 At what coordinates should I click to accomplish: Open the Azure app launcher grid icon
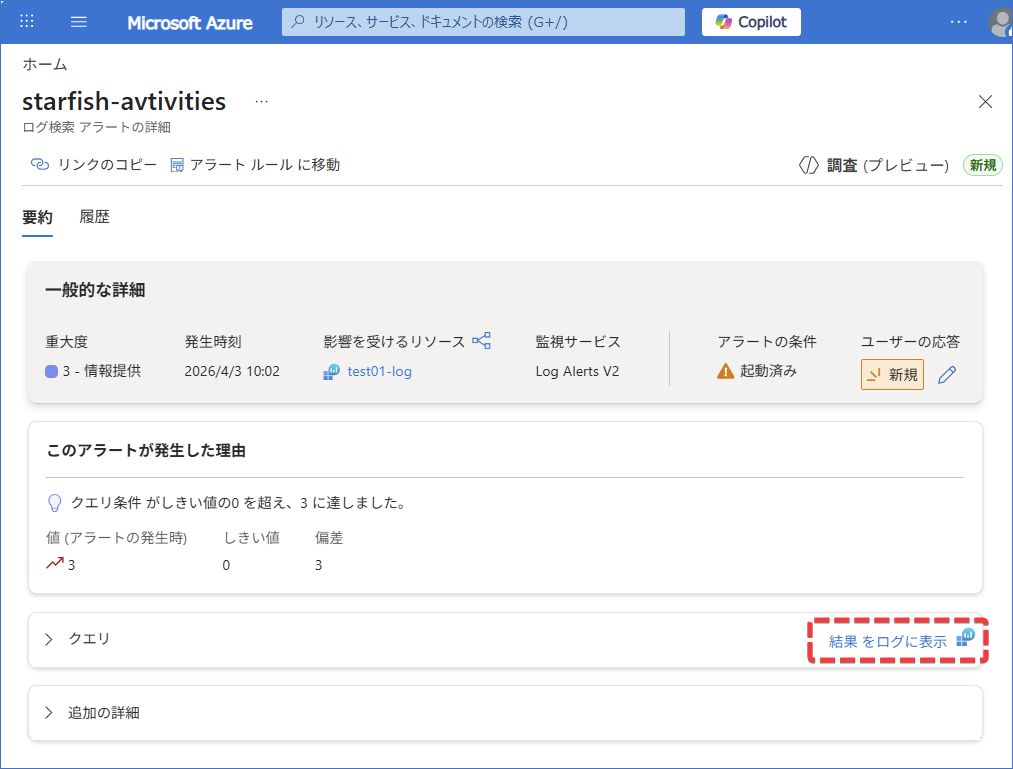(27, 22)
